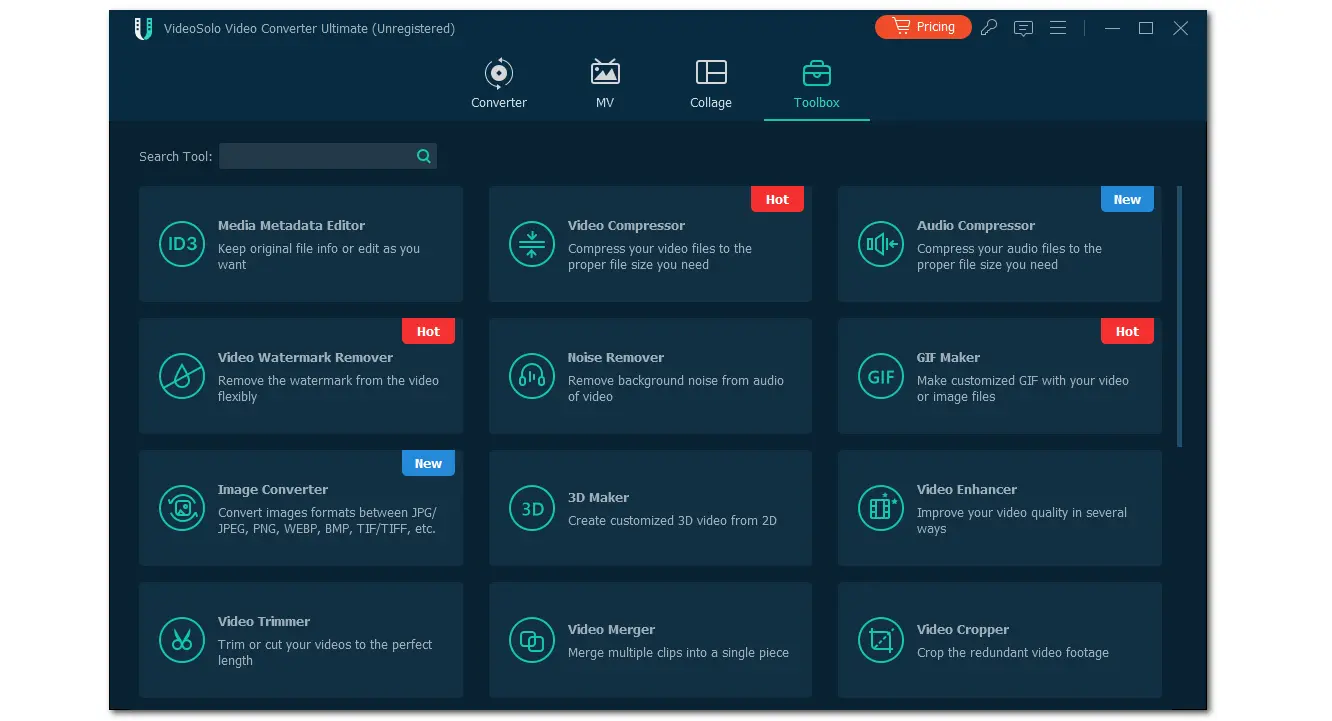Click the Audio Compressor speaker icon

coord(881,244)
